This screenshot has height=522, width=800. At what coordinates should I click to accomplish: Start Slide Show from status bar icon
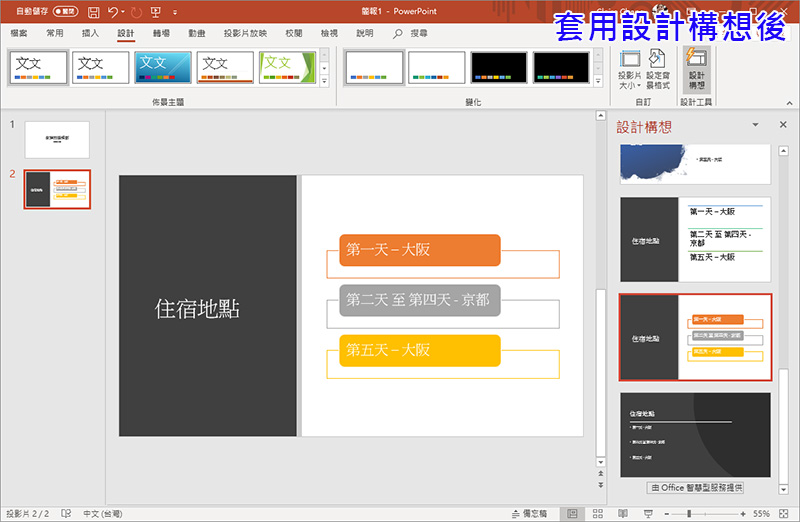pos(648,513)
